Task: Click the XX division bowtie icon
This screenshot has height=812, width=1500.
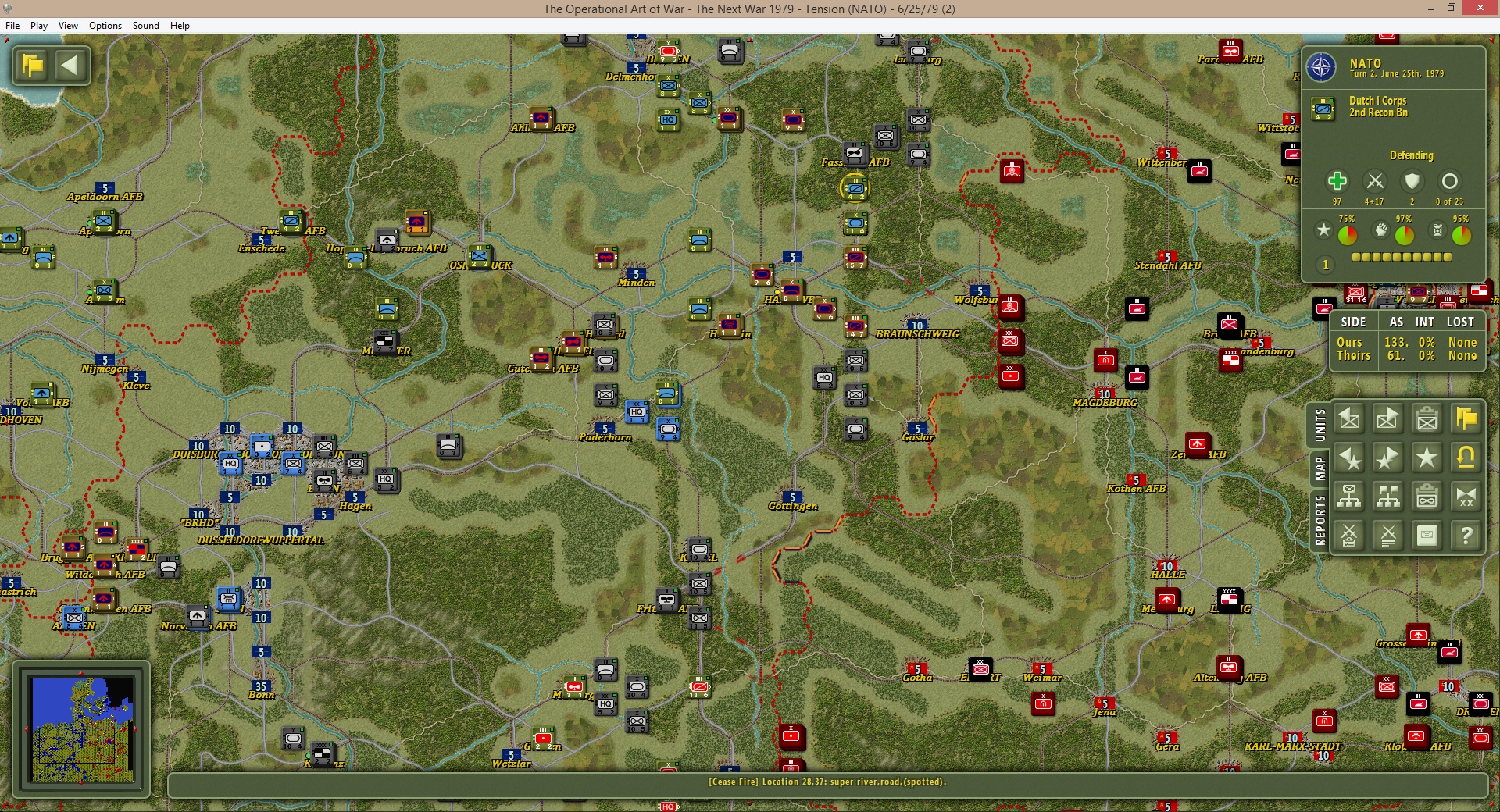Action: coord(1466,497)
